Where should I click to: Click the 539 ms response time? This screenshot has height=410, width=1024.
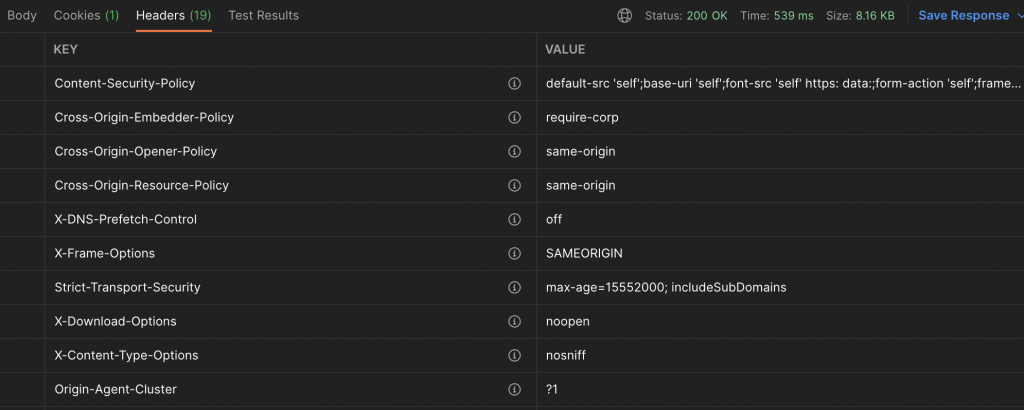tap(795, 16)
